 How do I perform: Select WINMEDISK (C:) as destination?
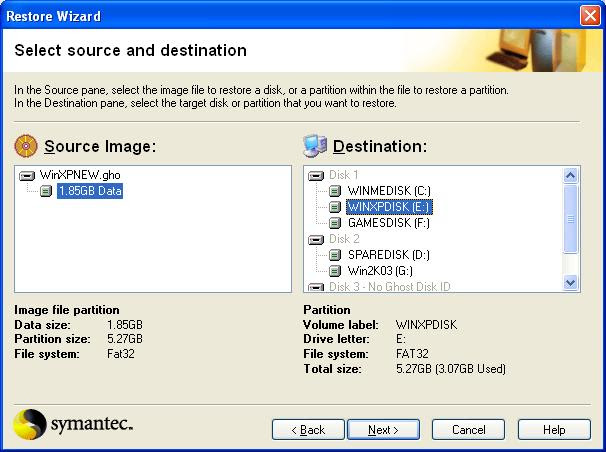[x=389, y=191]
